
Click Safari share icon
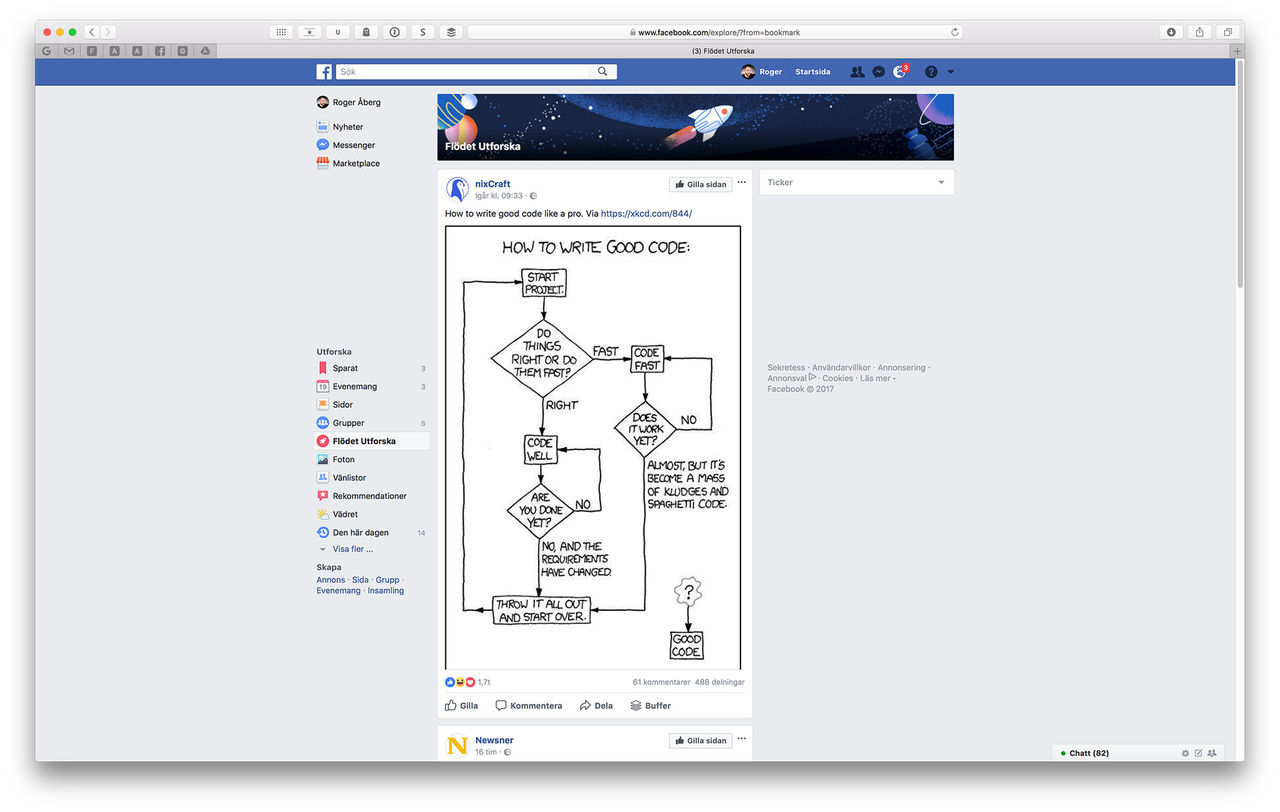[x=1200, y=32]
